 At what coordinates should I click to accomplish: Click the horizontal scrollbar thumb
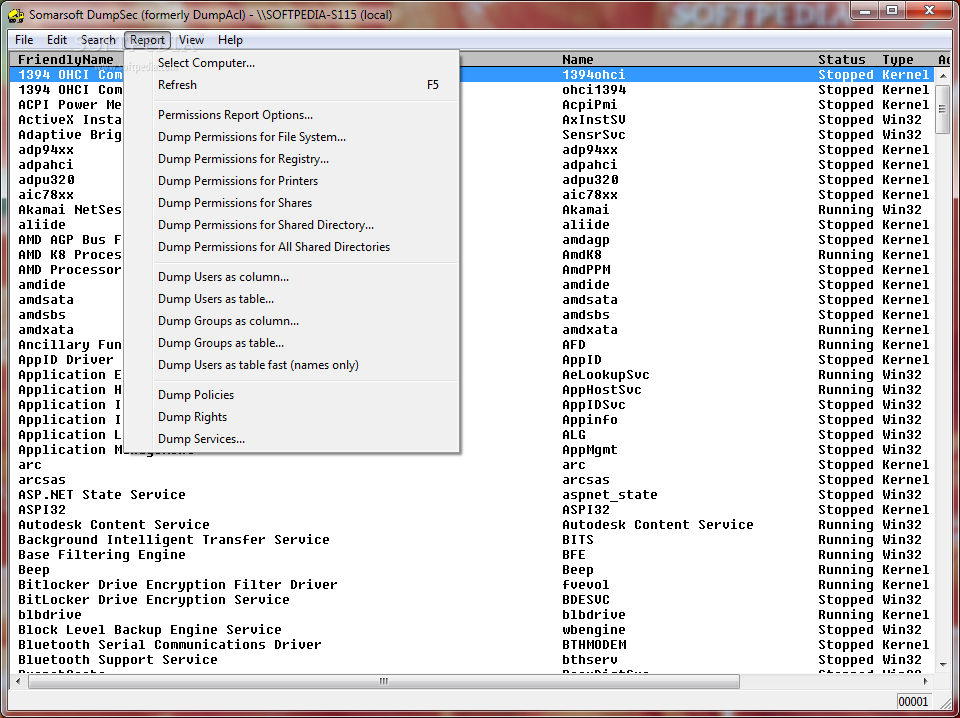(x=383, y=681)
